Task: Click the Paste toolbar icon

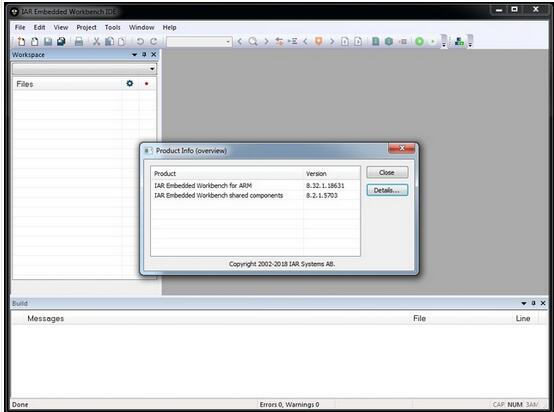Action: tap(122, 42)
